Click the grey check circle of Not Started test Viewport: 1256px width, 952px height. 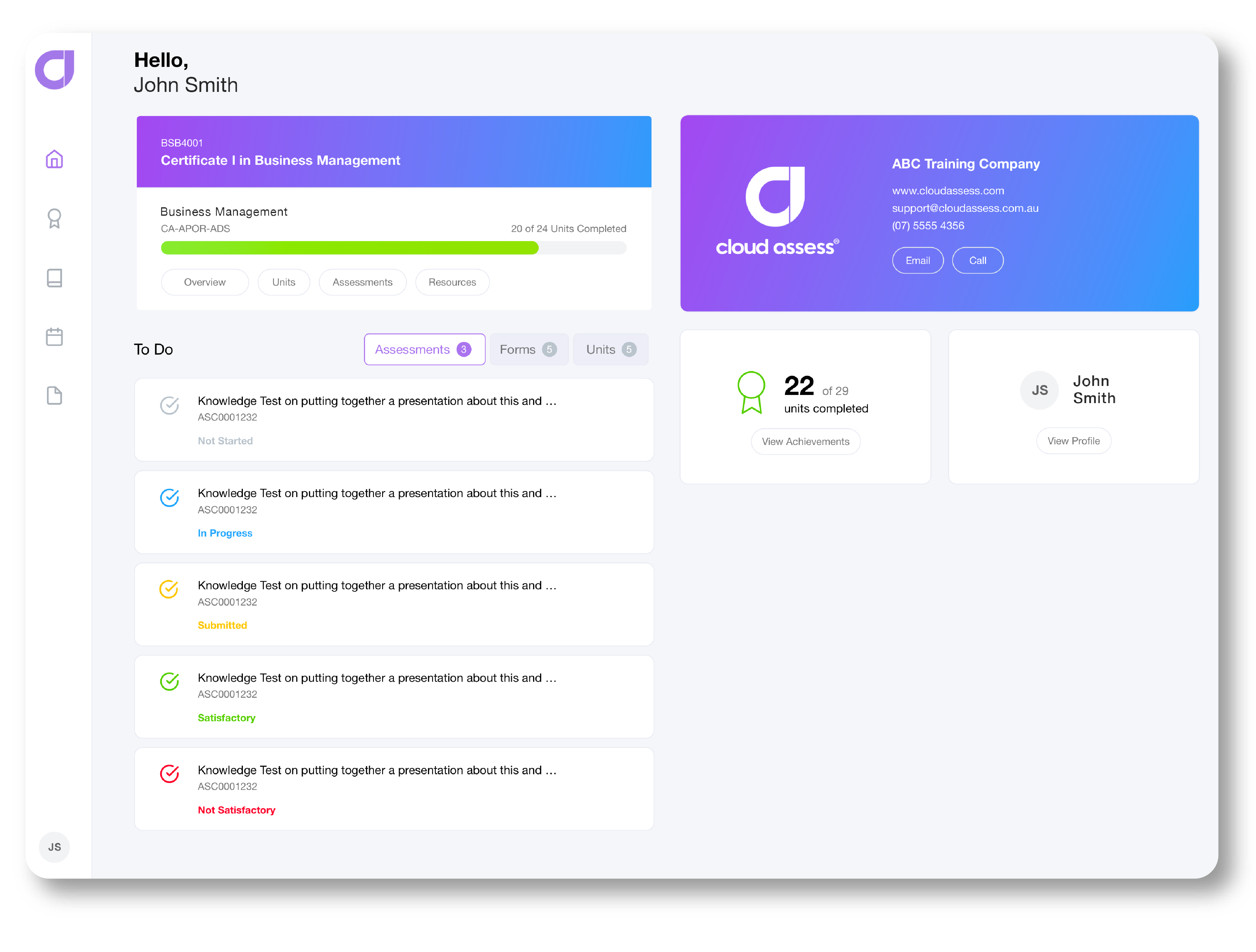[x=169, y=405]
